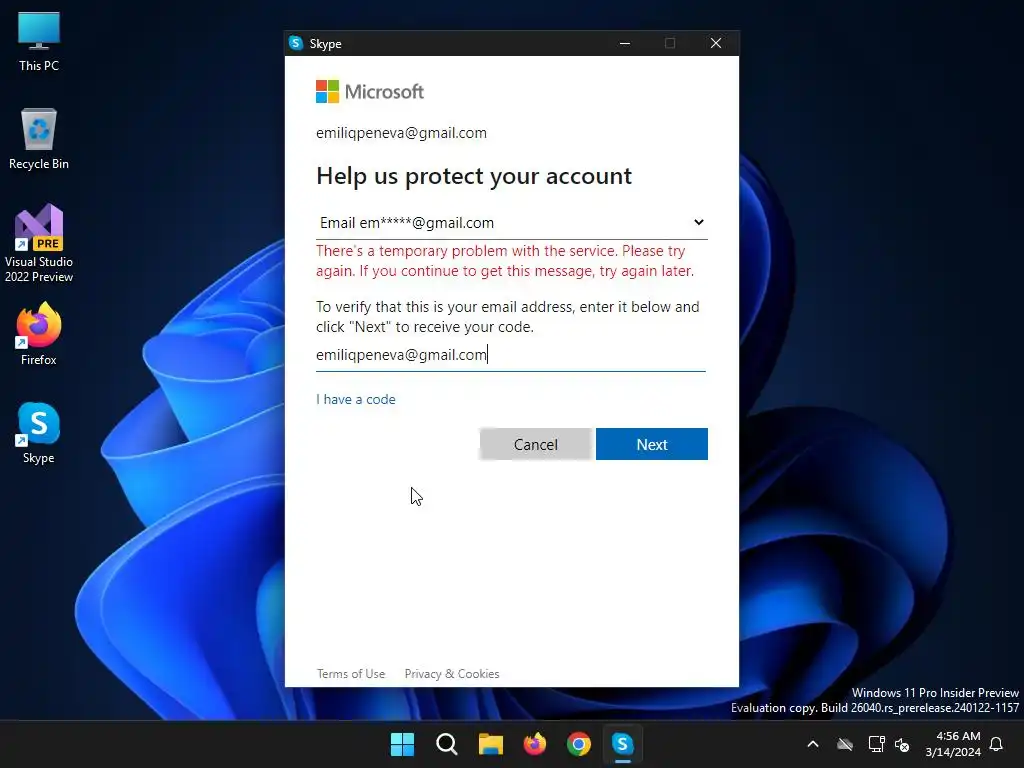Image resolution: width=1024 pixels, height=768 pixels.
Task: Click the "Help us protect your account" heading
Action: (x=474, y=176)
